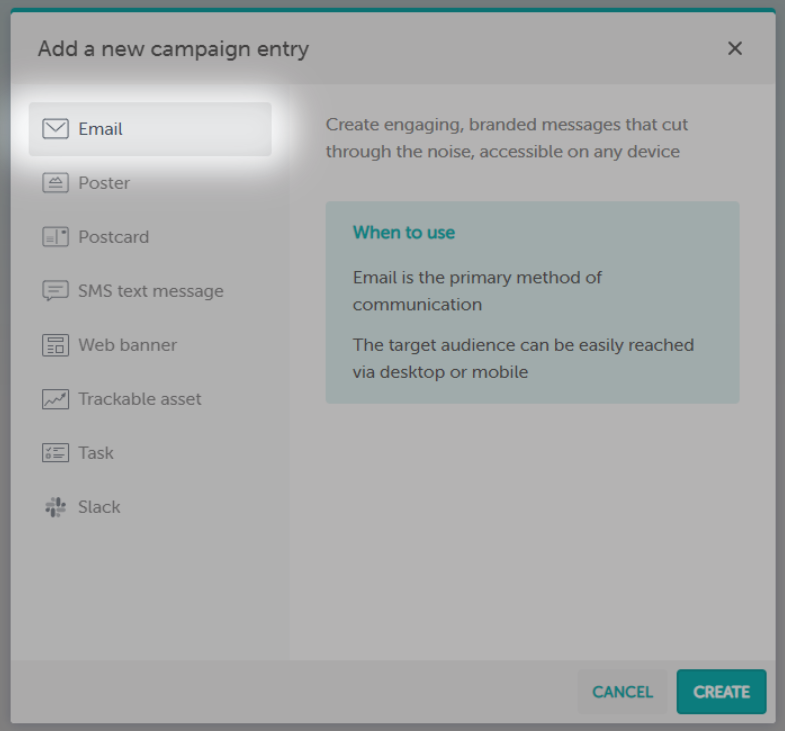
Task: Select the Poster entry label
Action: click(104, 183)
